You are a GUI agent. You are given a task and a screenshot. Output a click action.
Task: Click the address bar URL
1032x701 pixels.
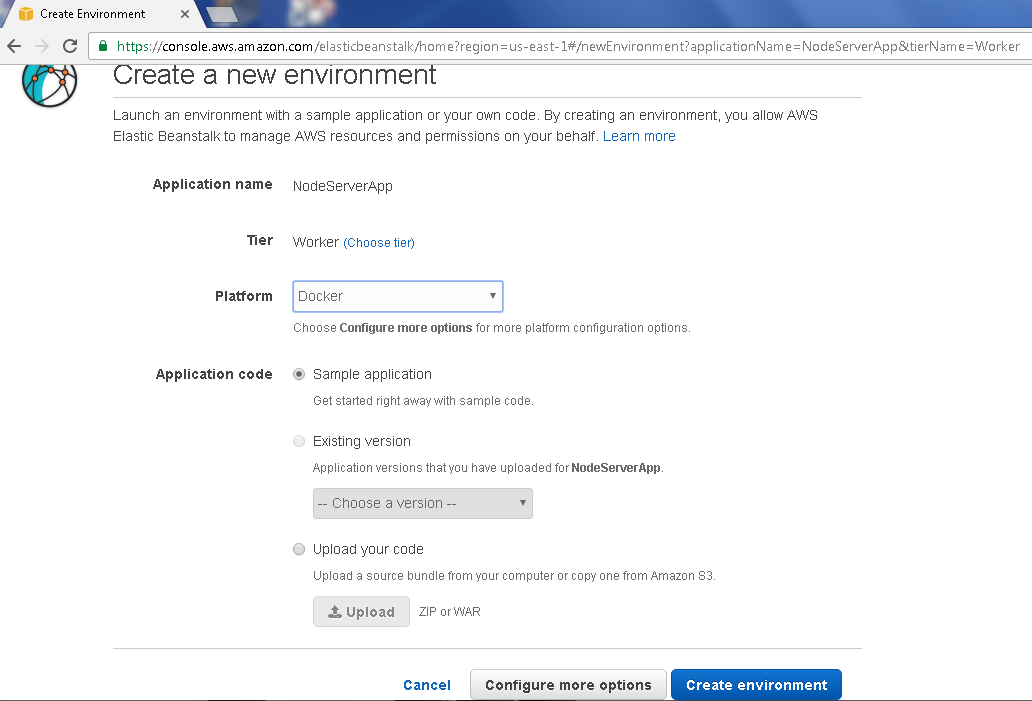pyautogui.click(x=567, y=46)
